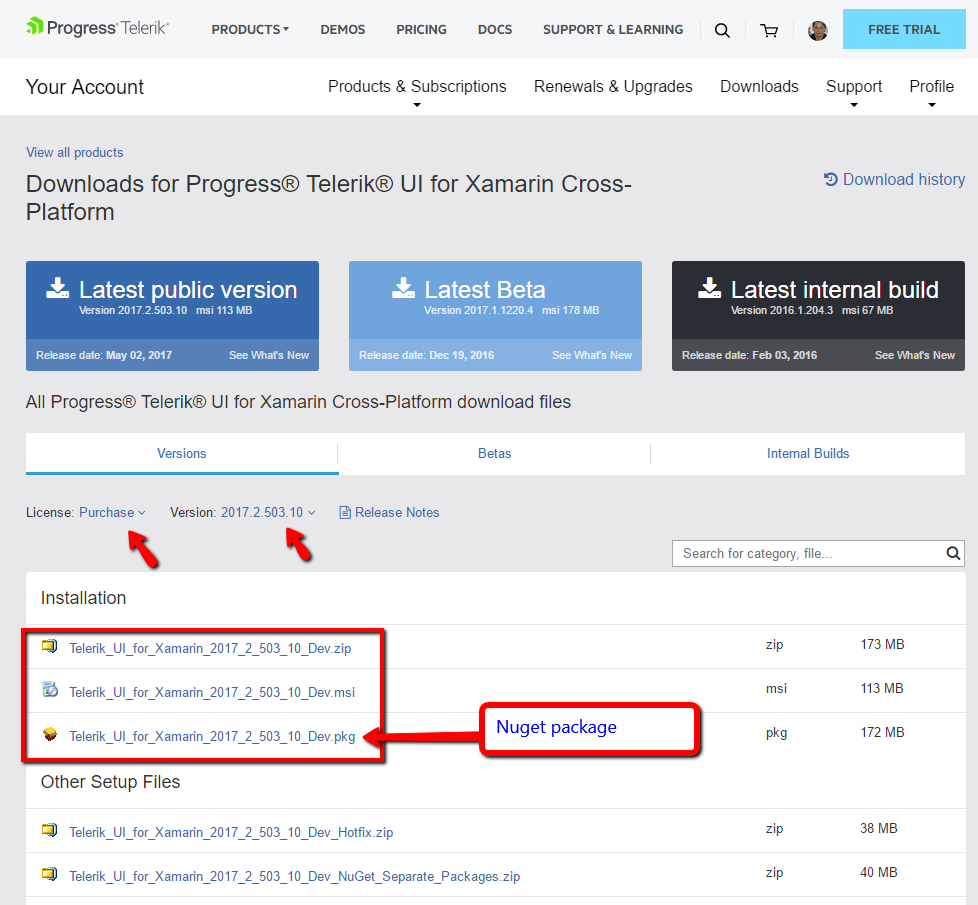Click the Latest internal build download icon
The height and width of the screenshot is (905, 978).
(710, 288)
